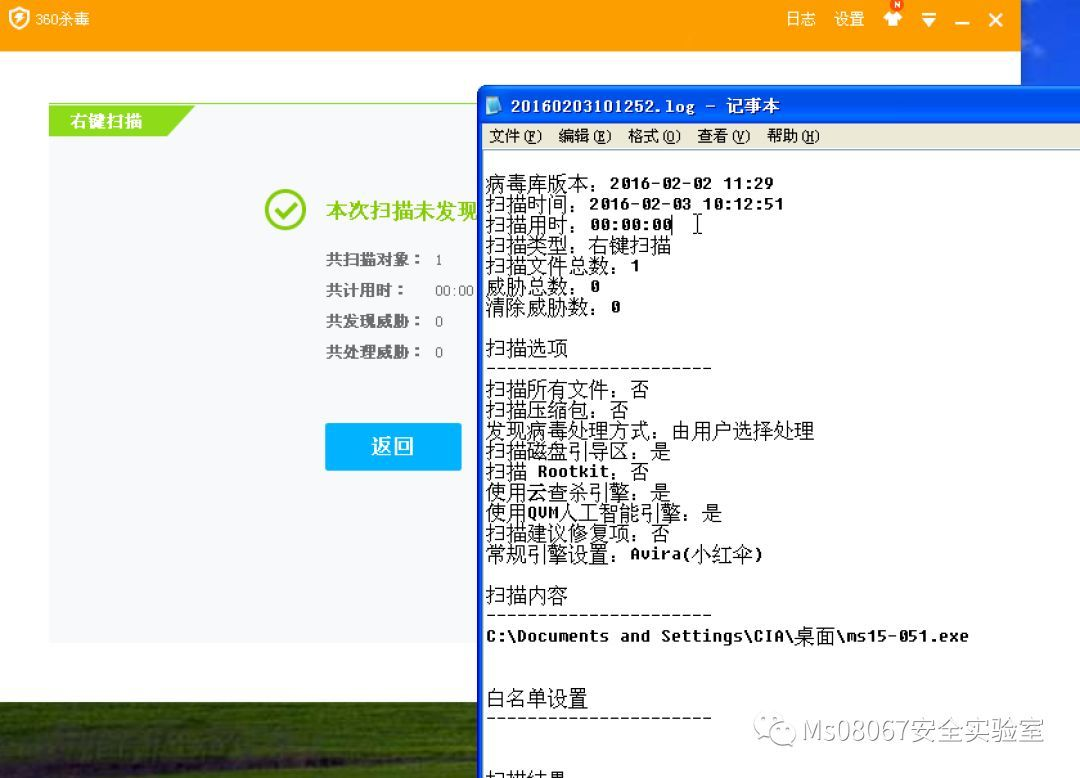Click the line 扫描时间: 2016-02-03 10:12:51

634,204
